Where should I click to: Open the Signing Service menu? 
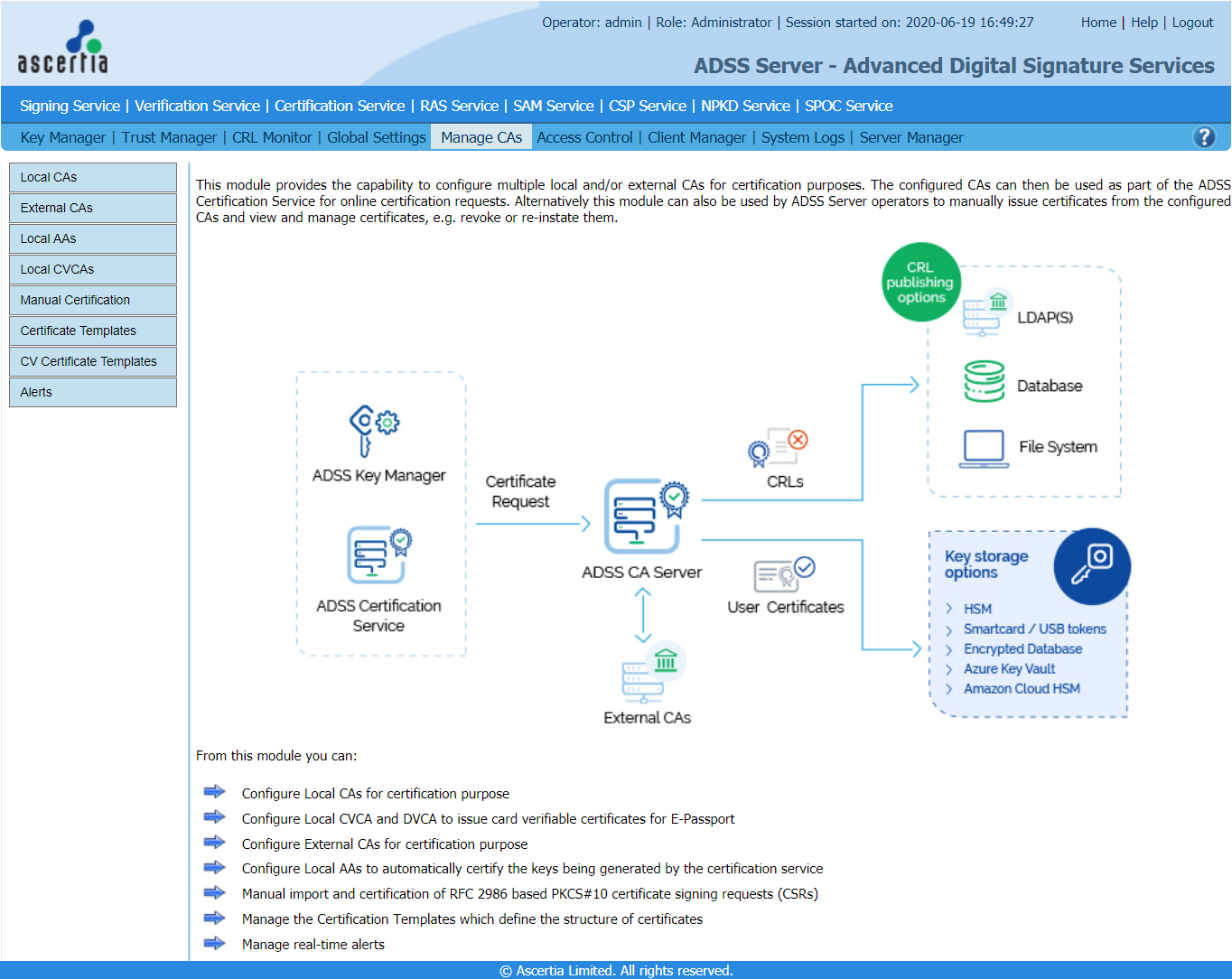(70, 106)
